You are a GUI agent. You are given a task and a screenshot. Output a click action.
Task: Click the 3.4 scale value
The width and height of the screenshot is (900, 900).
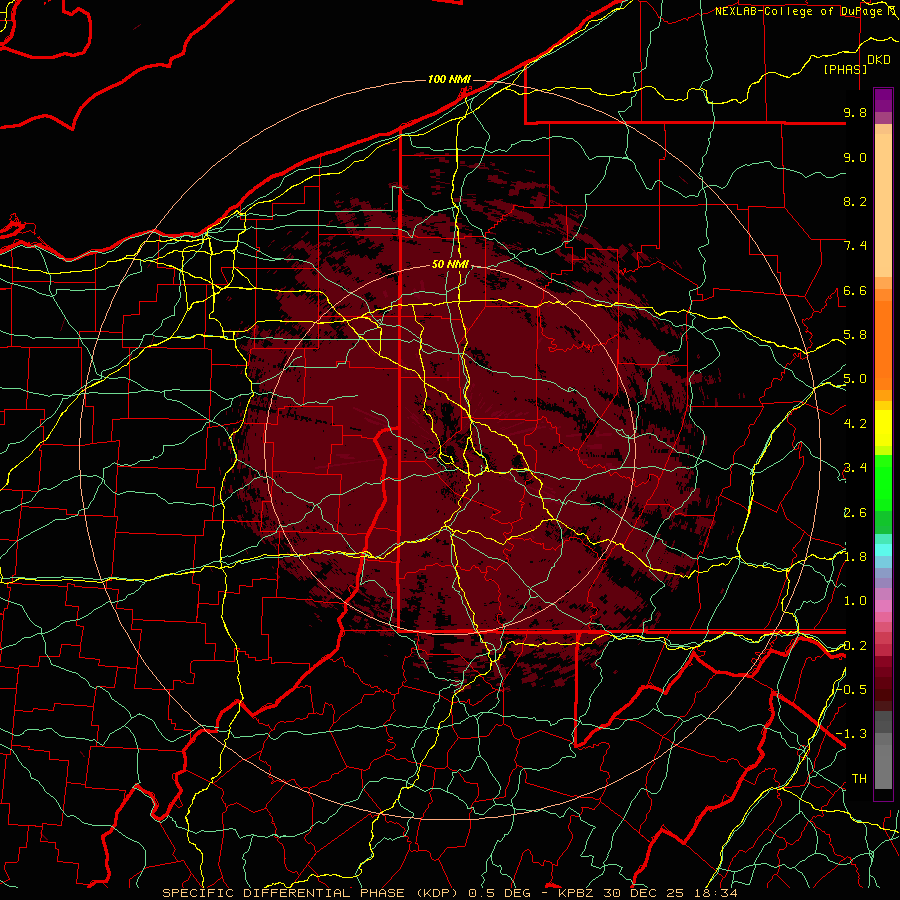point(855,468)
